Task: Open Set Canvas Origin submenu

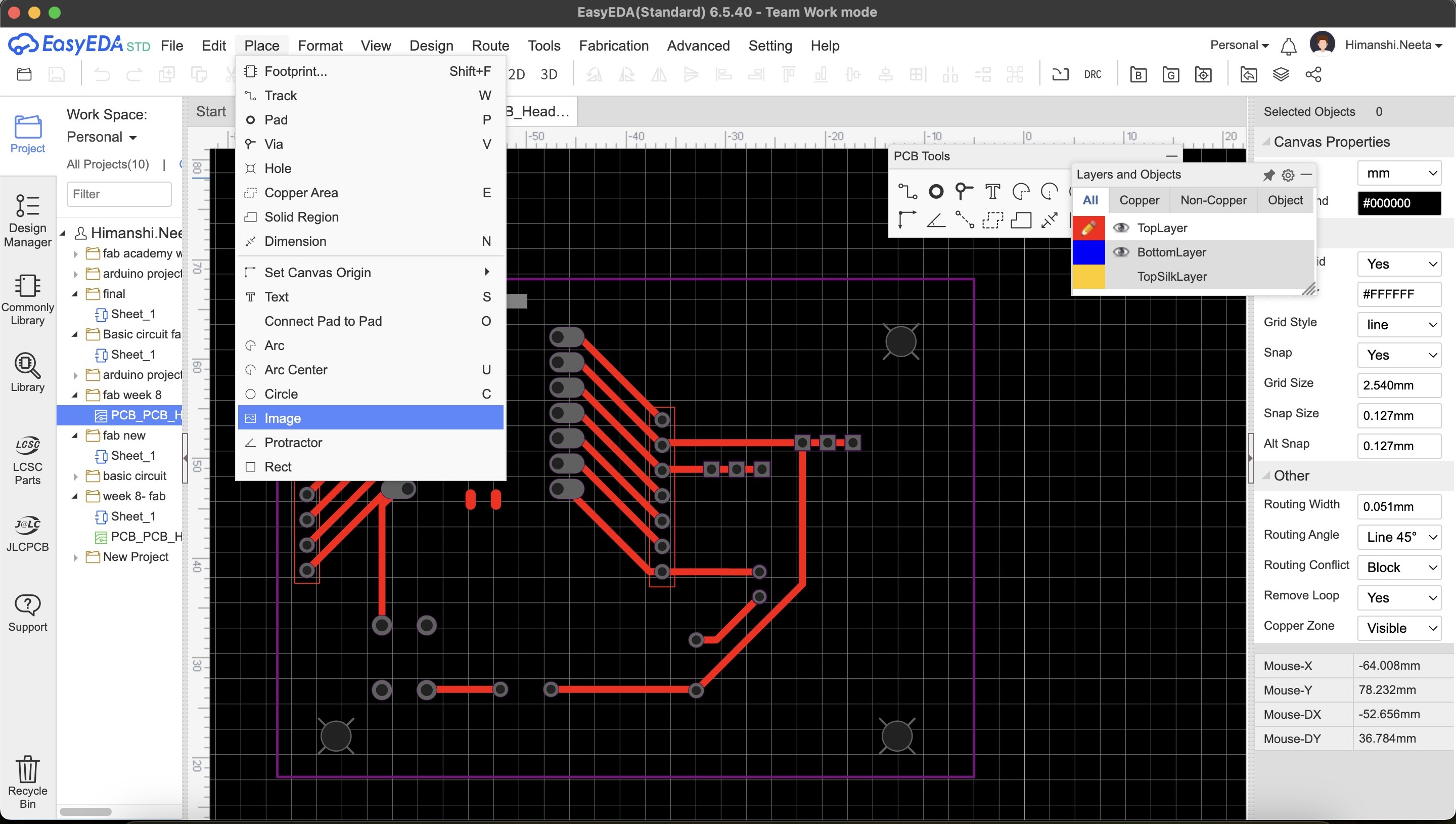Action: tap(371, 272)
